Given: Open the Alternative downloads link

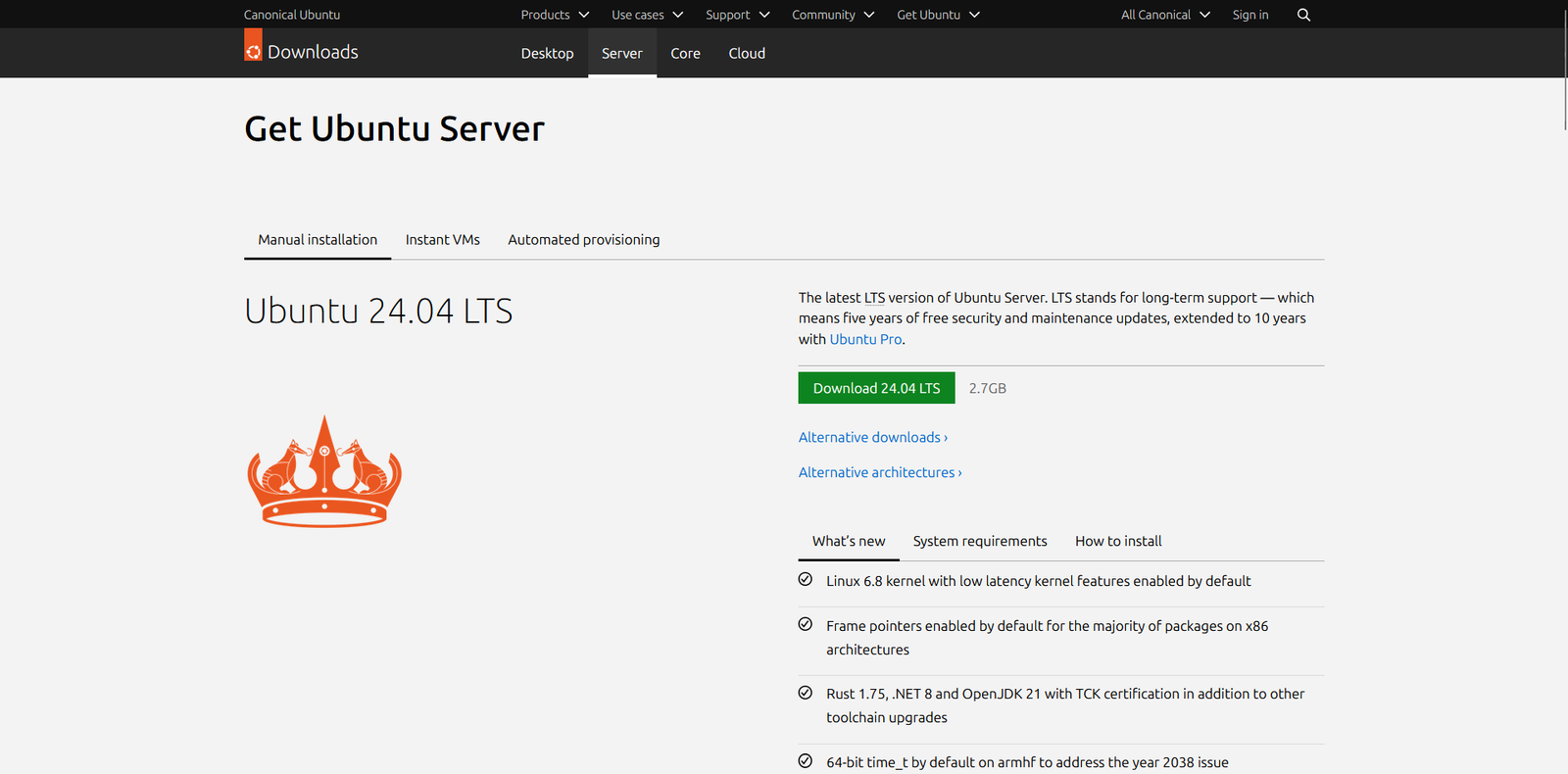Looking at the screenshot, I should (872, 437).
